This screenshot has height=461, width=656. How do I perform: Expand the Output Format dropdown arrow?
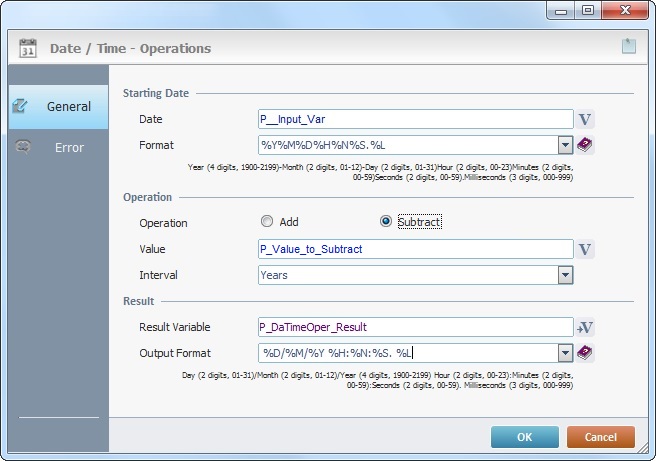565,353
